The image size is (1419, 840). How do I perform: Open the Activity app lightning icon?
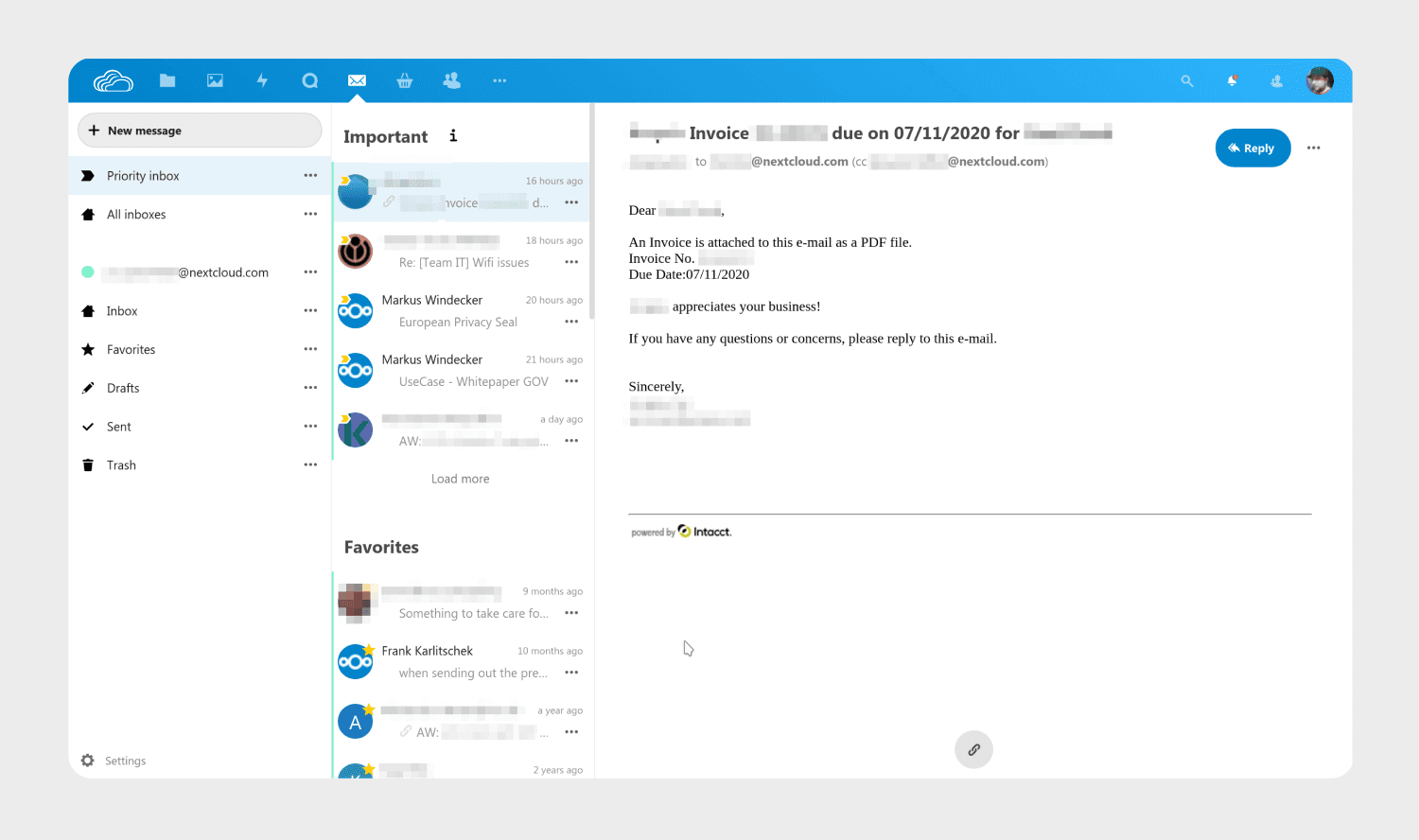[x=262, y=80]
